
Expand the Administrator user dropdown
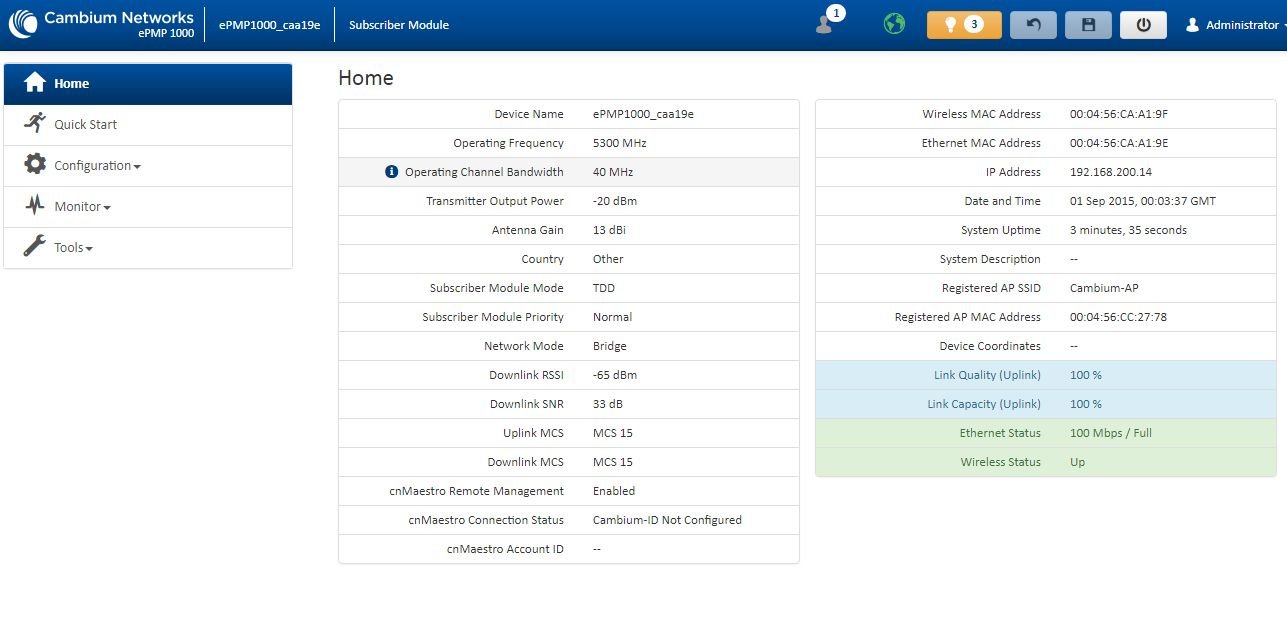[x=1234, y=25]
